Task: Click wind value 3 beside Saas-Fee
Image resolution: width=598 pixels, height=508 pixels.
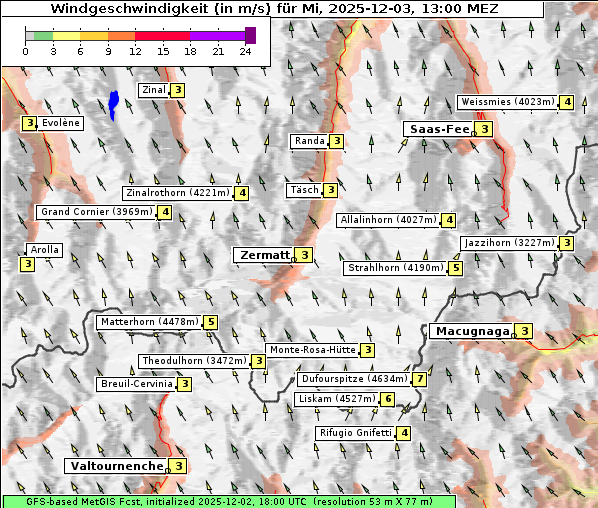Action: coord(485,129)
